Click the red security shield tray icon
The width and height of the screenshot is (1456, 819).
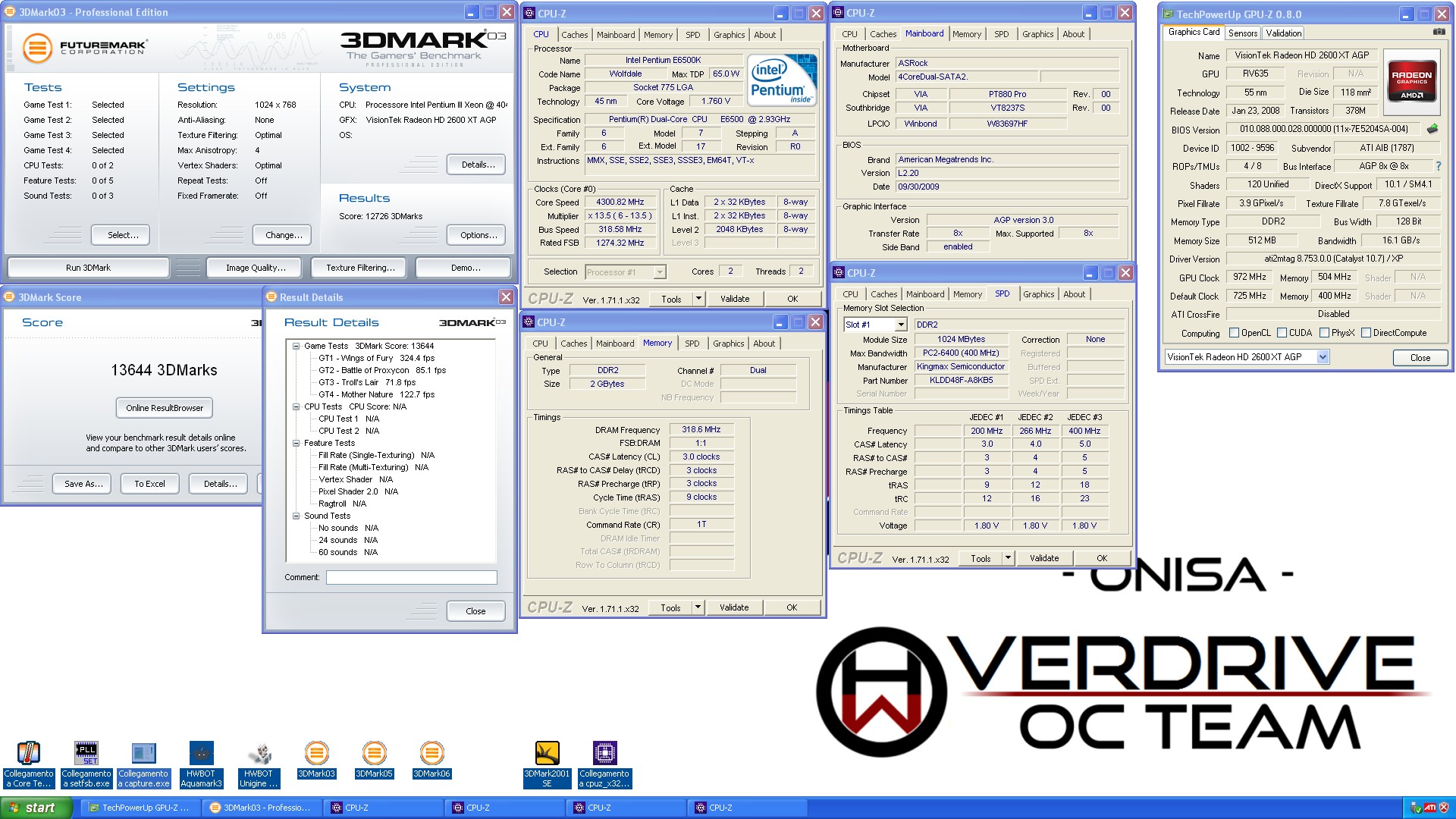click(x=1444, y=808)
